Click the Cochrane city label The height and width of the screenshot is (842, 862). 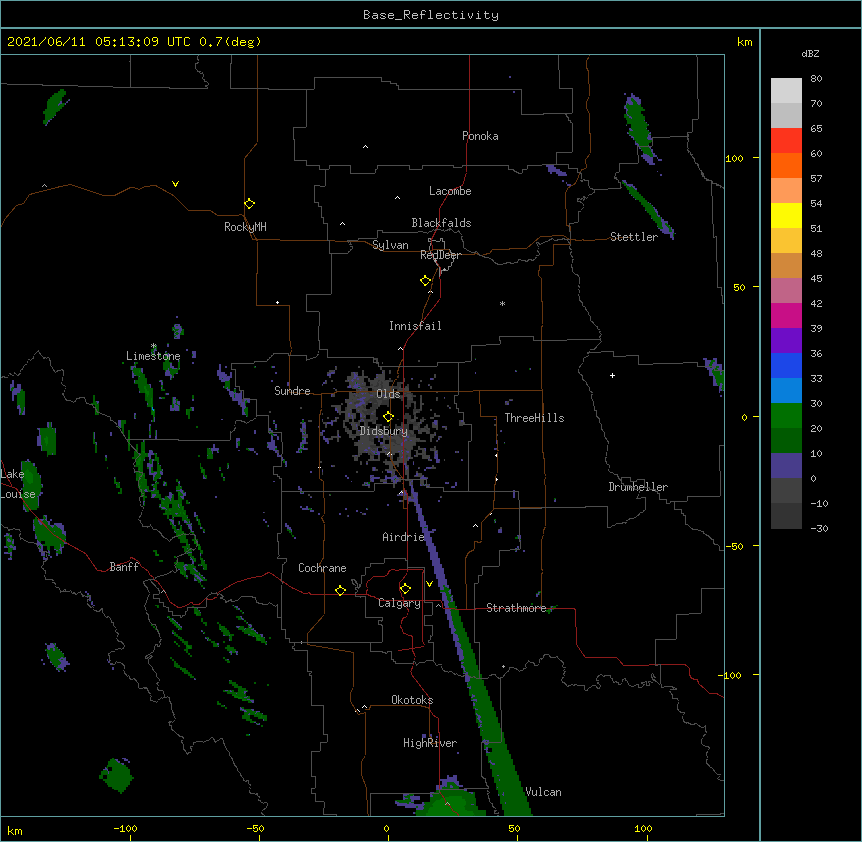tap(322, 568)
